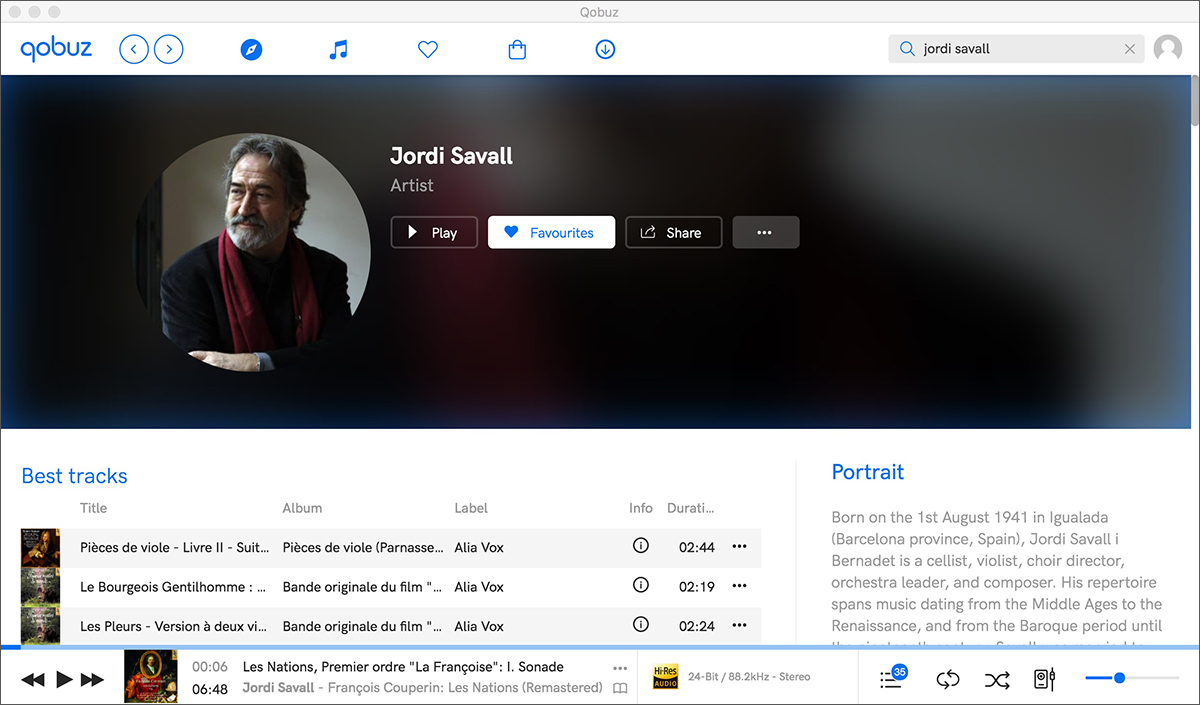Click the now playing album cover

[x=151, y=677]
